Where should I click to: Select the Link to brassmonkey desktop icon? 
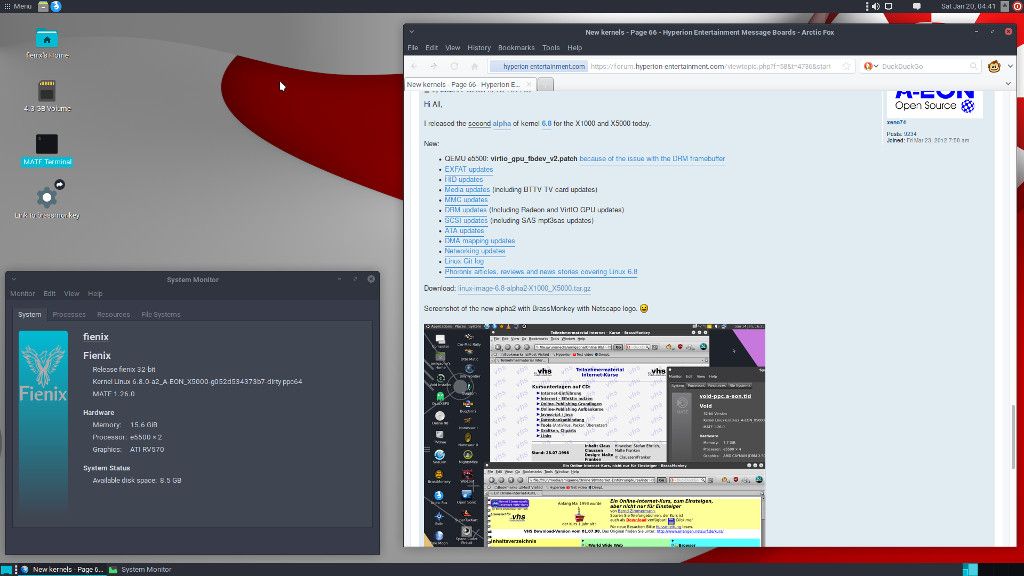tap(47, 200)
